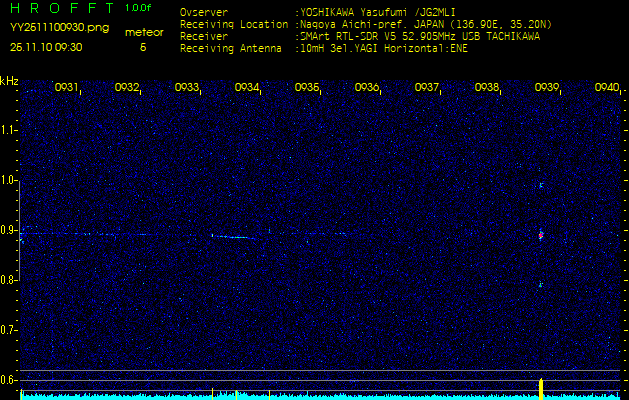Select the YY2611100930.png filename
This screenshot has height=400, width=629.
coord(52,28)
